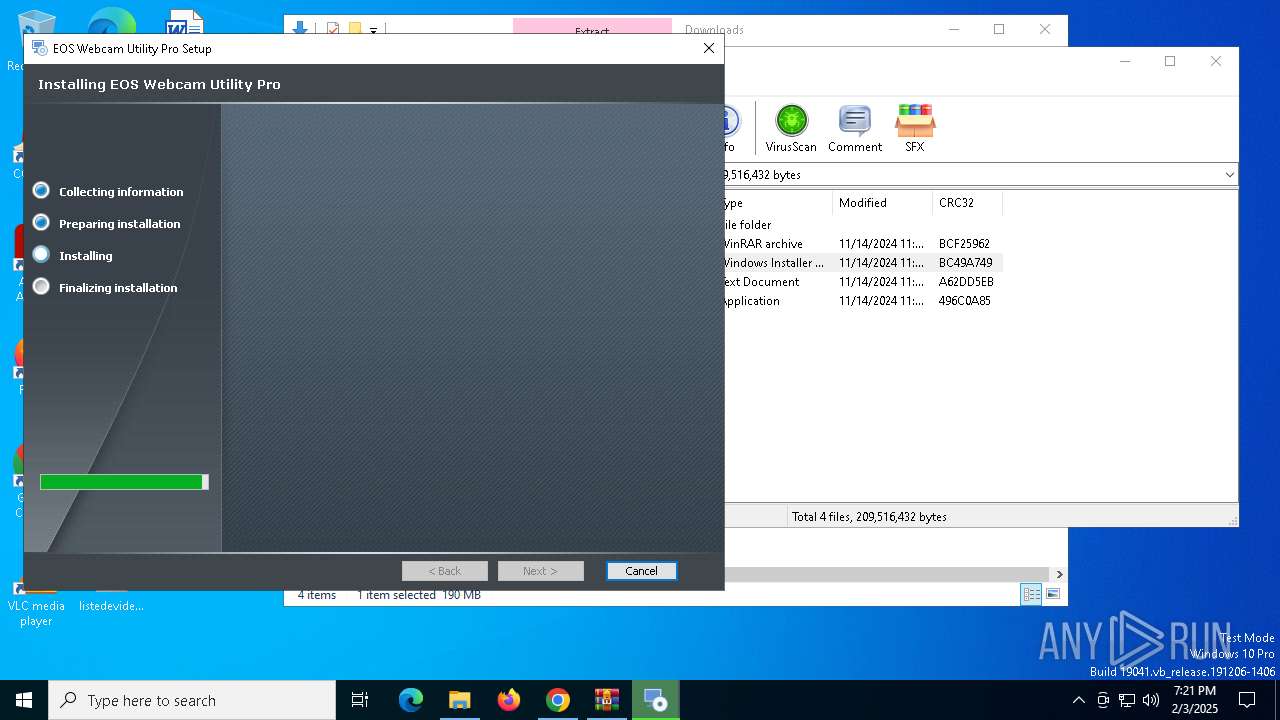
Task: Launch Google Chrome from the taskbar
Action: [558, 700]
